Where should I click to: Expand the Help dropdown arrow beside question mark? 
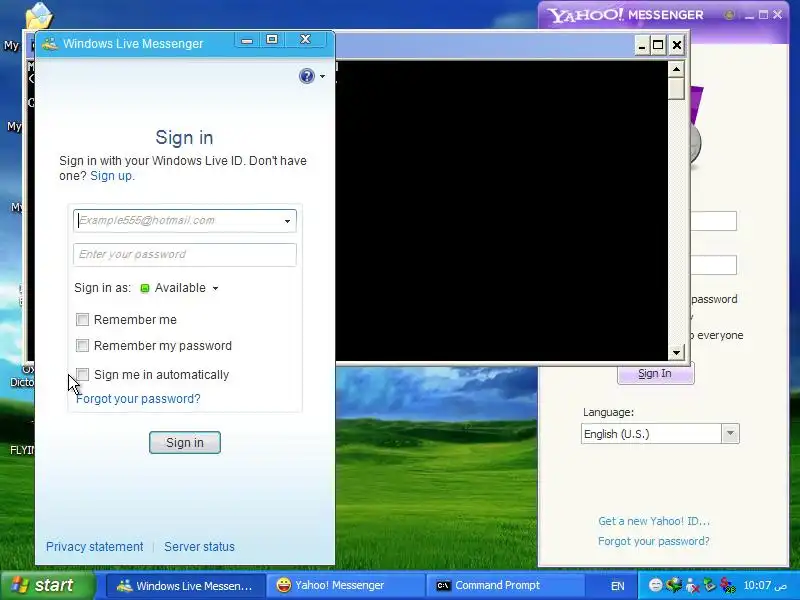(322, 77)
